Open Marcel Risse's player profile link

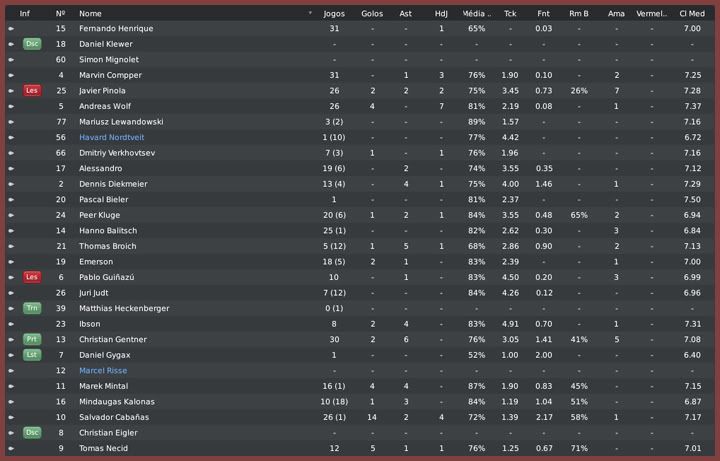tap(103, 370)
